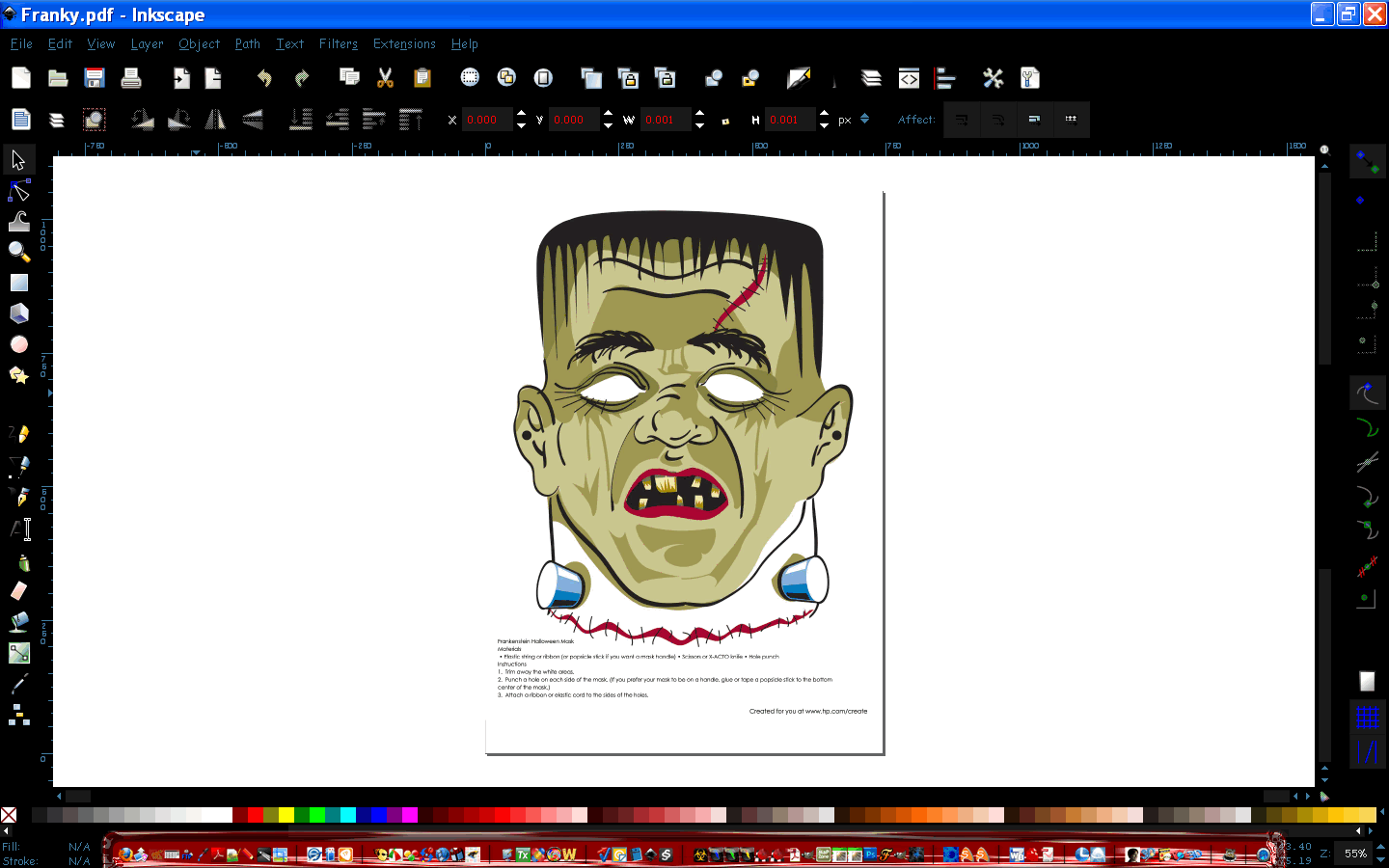Screen dimensions: 1389x868
Task: Decrease Y position with stepper down arrow
Action: coord(608,125)
